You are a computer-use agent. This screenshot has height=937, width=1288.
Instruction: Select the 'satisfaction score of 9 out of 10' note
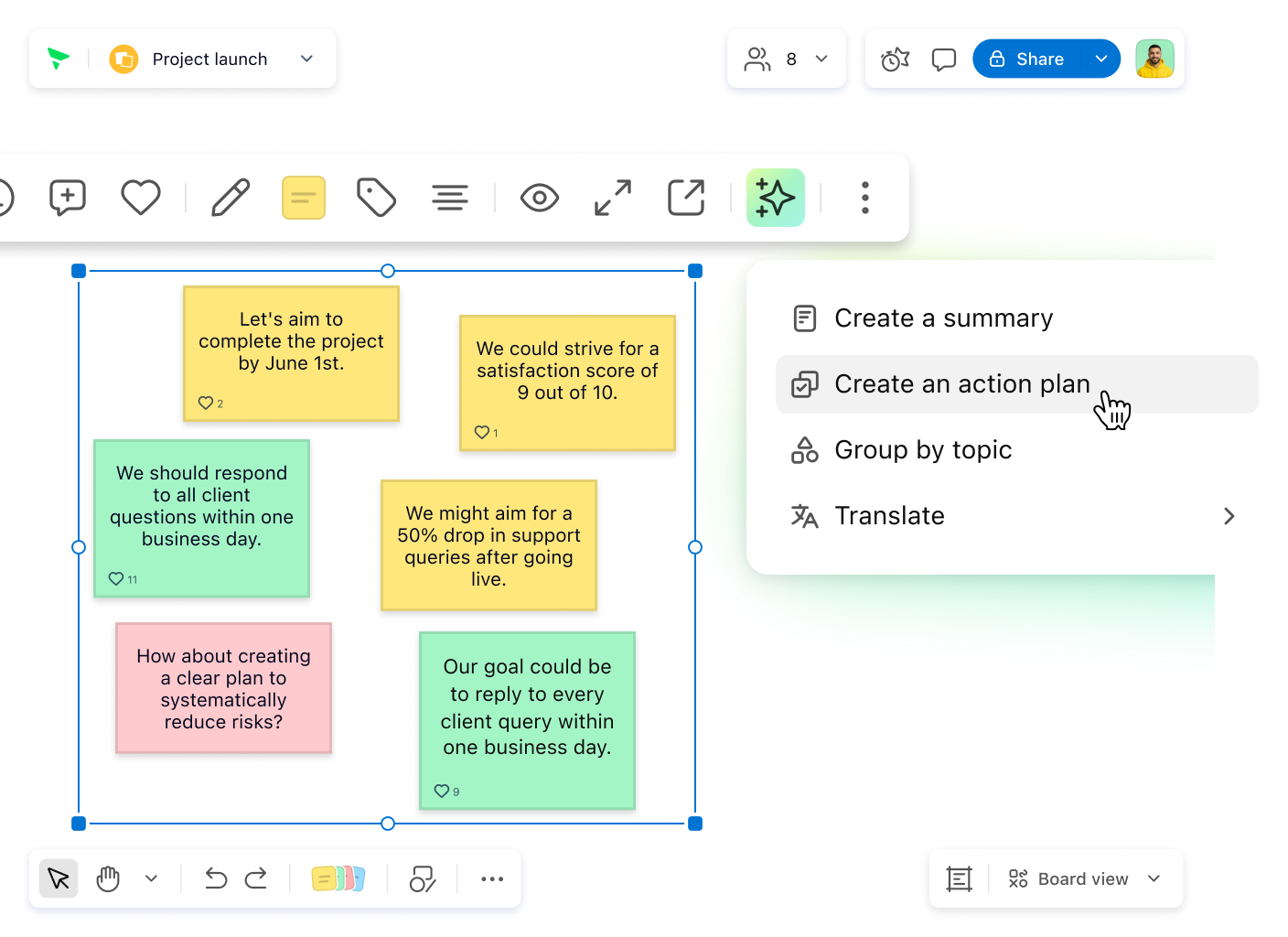coord(567,382)
